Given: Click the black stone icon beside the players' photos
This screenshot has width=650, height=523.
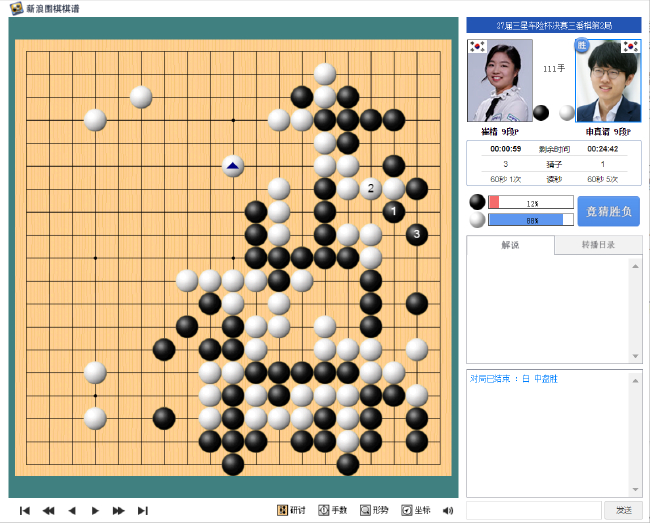Looking at the screenshot, I should (x=541, y=113).
